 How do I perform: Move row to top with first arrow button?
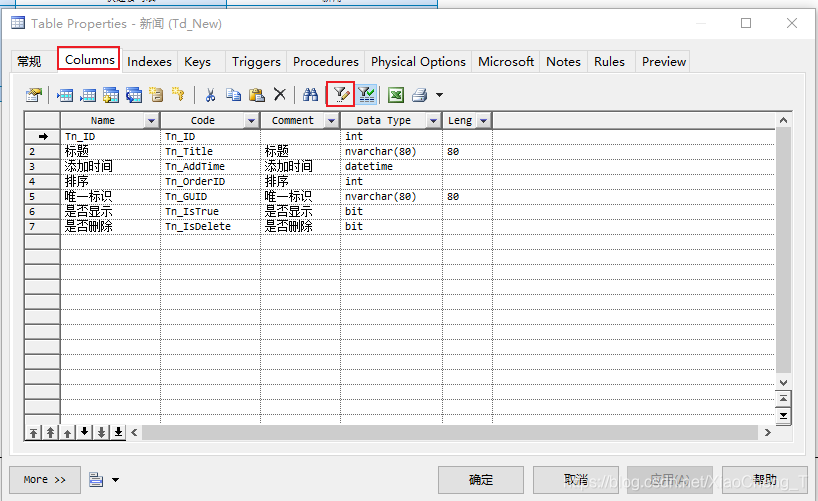point(33,432)
